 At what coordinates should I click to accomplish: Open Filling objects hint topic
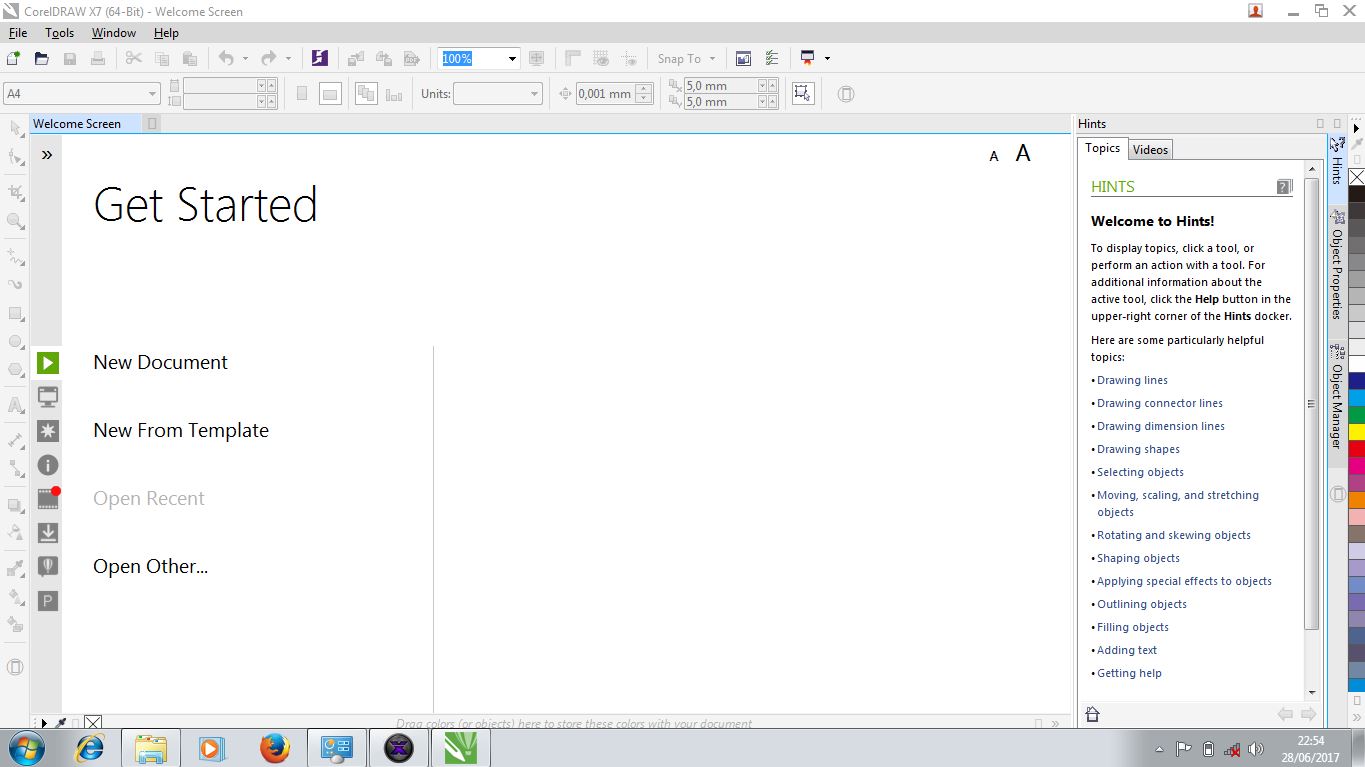pyautogui.click(x=1133, y=627)
